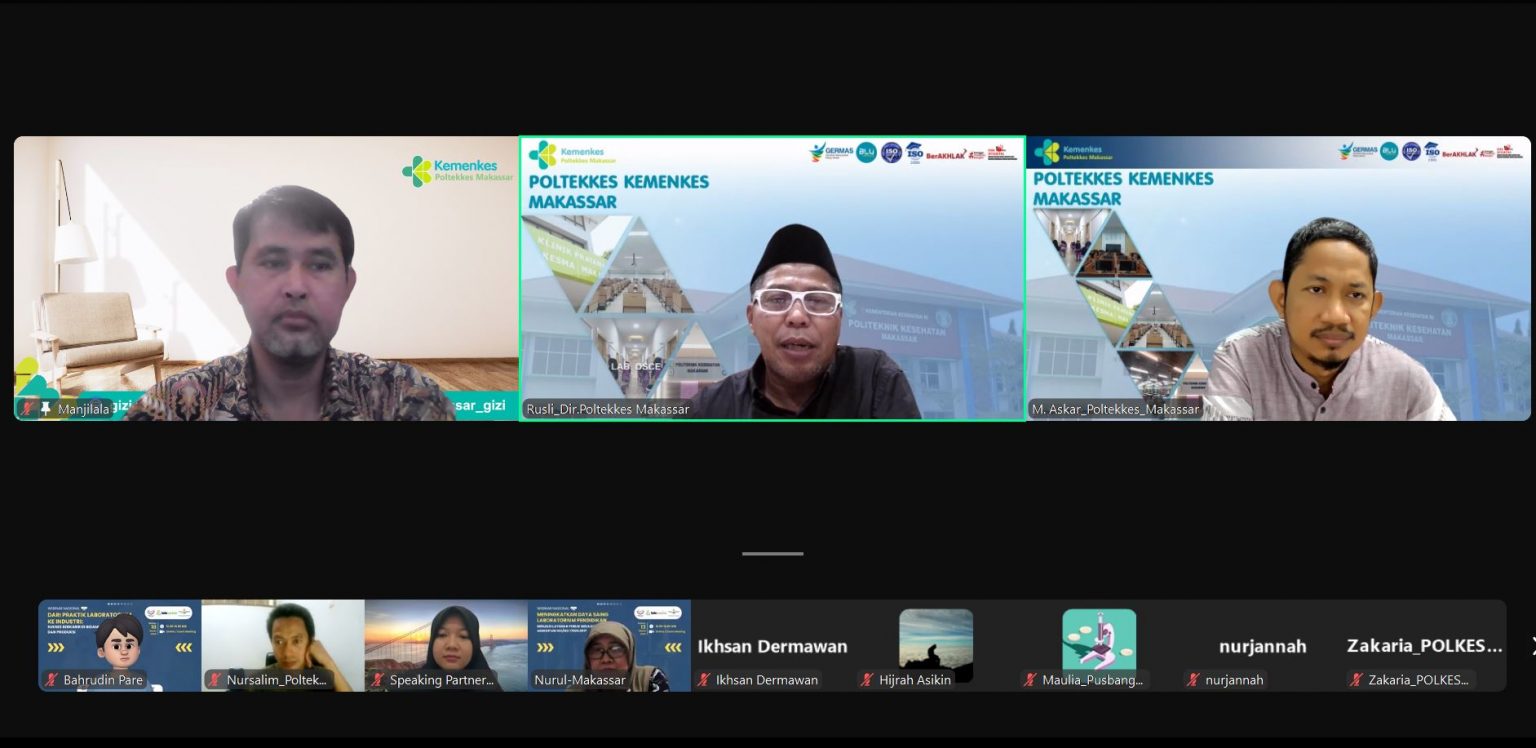Click Hijrah Asikin's muted microphone icon
Image resolution: width=1536 pixels, height=748 pixels.
click(868, 680)
